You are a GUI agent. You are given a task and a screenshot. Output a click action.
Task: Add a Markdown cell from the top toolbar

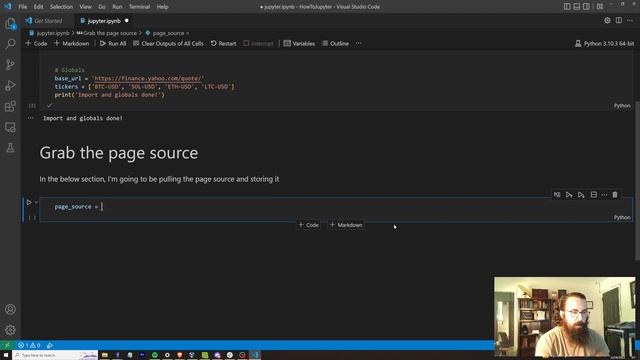71,43
